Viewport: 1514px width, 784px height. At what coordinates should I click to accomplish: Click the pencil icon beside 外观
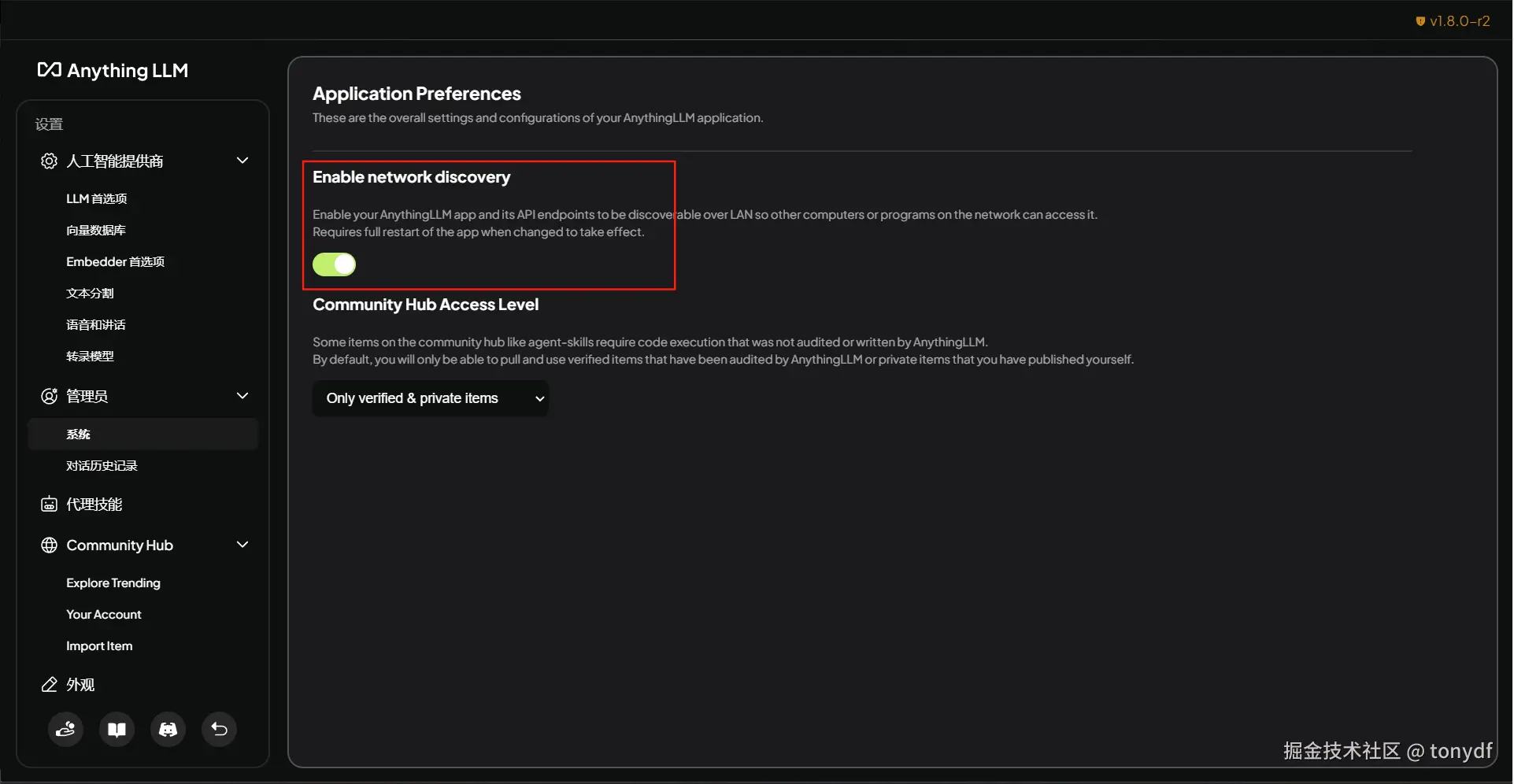tap(49, 685)
